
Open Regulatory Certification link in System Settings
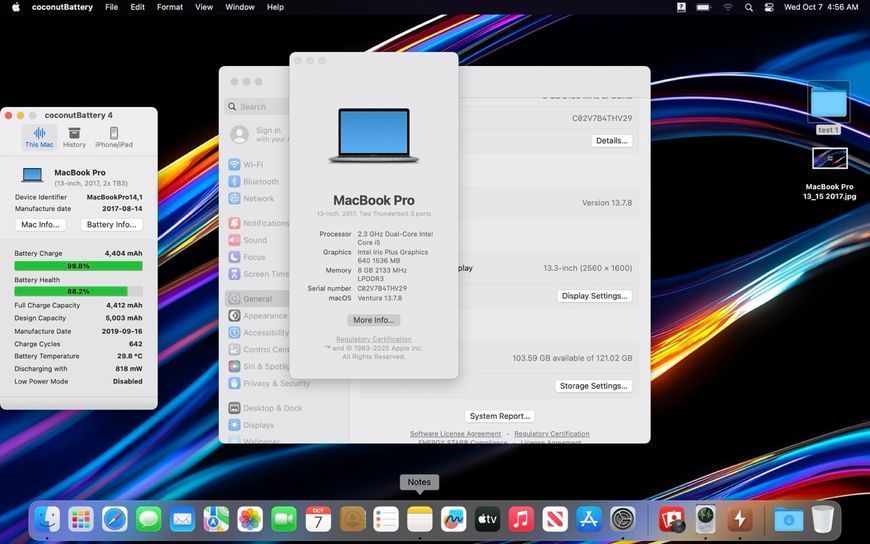point(552,434)
